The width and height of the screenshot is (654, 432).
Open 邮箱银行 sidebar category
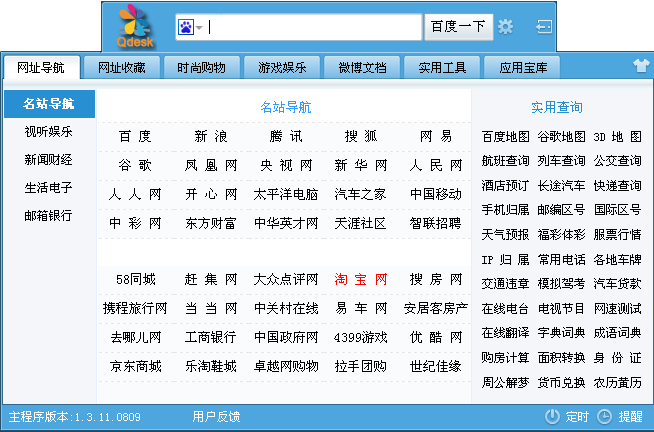tap(48, 216)
